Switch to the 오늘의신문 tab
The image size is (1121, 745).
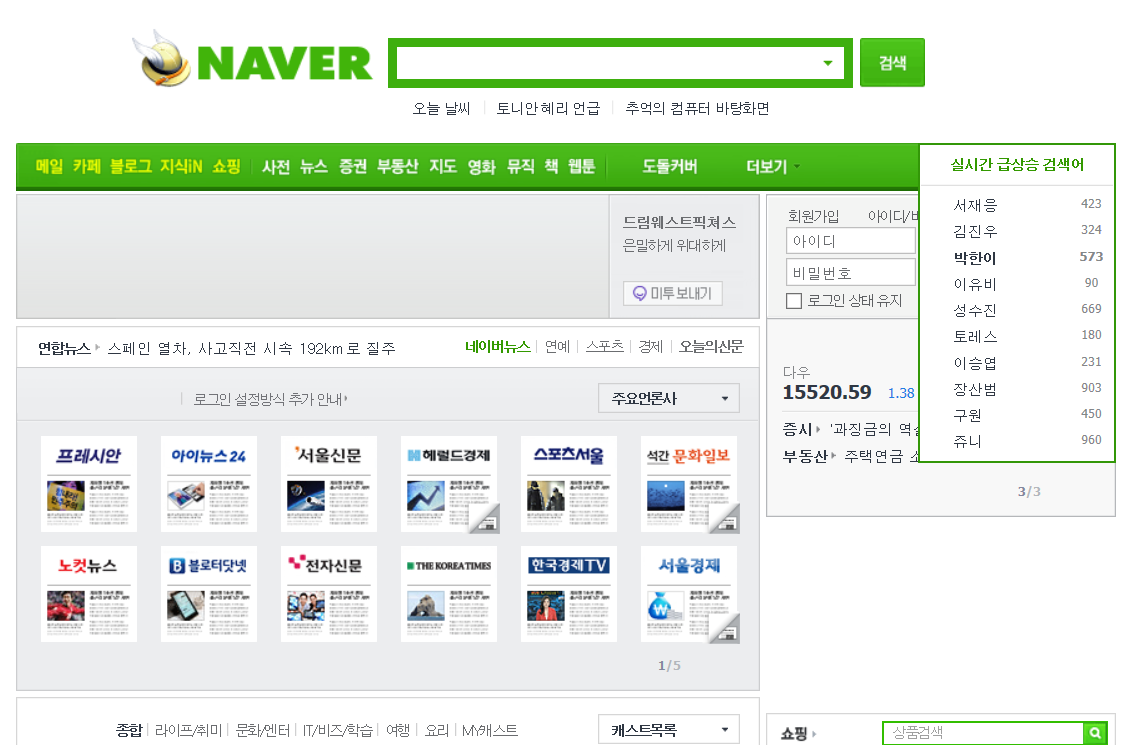pos(711,347)
